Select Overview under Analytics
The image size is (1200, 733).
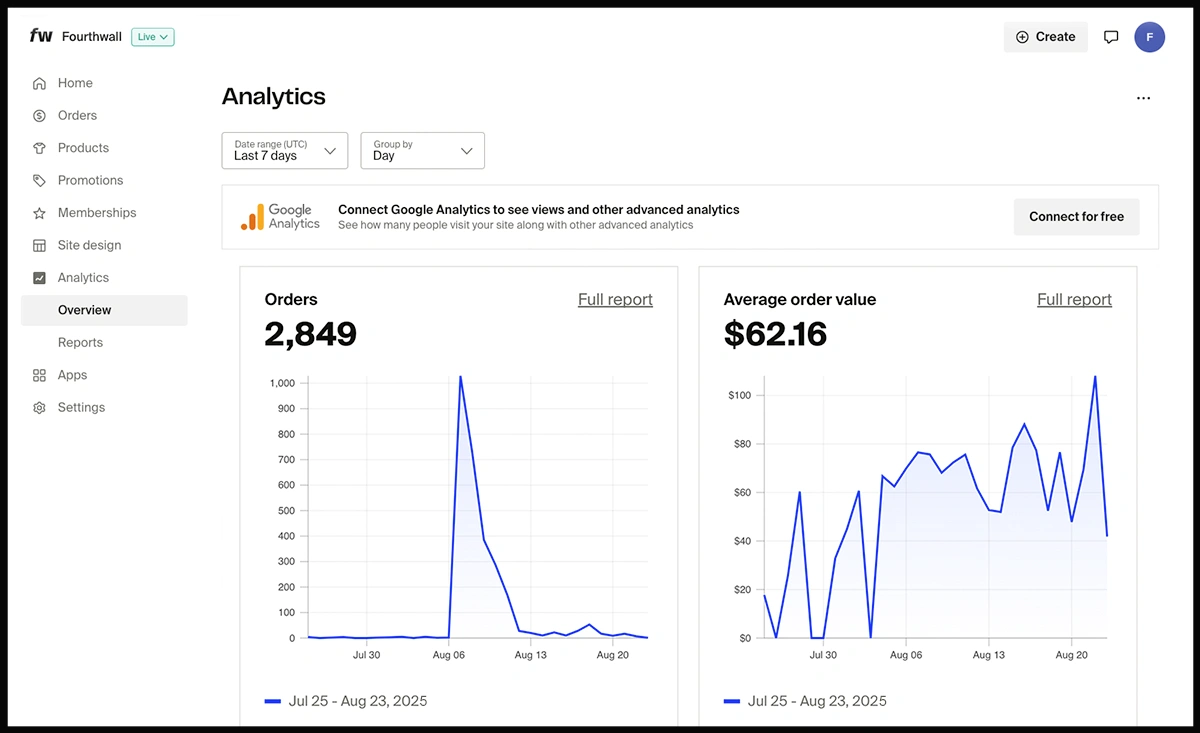[85, 310]
